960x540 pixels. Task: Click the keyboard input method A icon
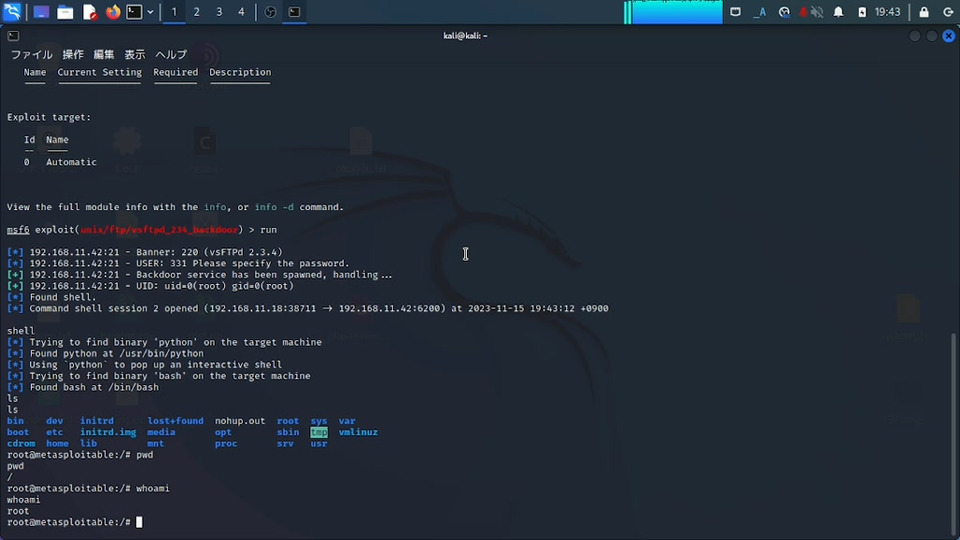760,12
